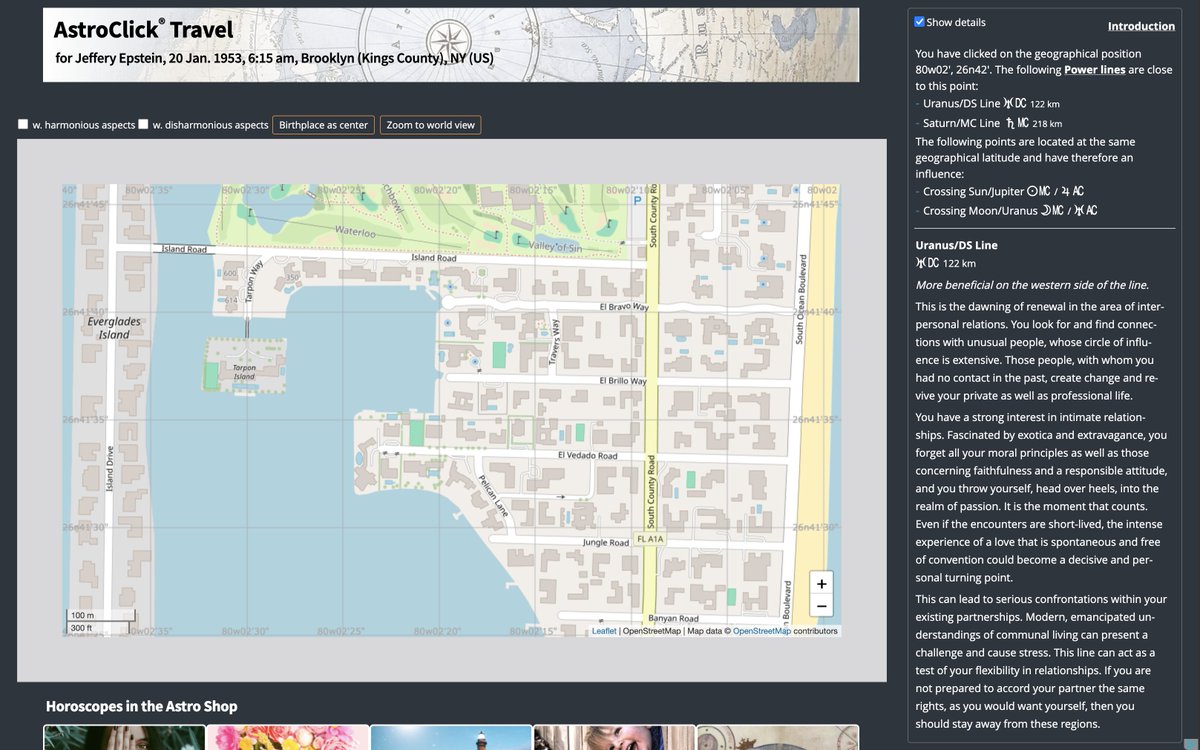The image size is (1200, 750).
Task: Click the Birthplace as center button
Action: pos(323,125)
